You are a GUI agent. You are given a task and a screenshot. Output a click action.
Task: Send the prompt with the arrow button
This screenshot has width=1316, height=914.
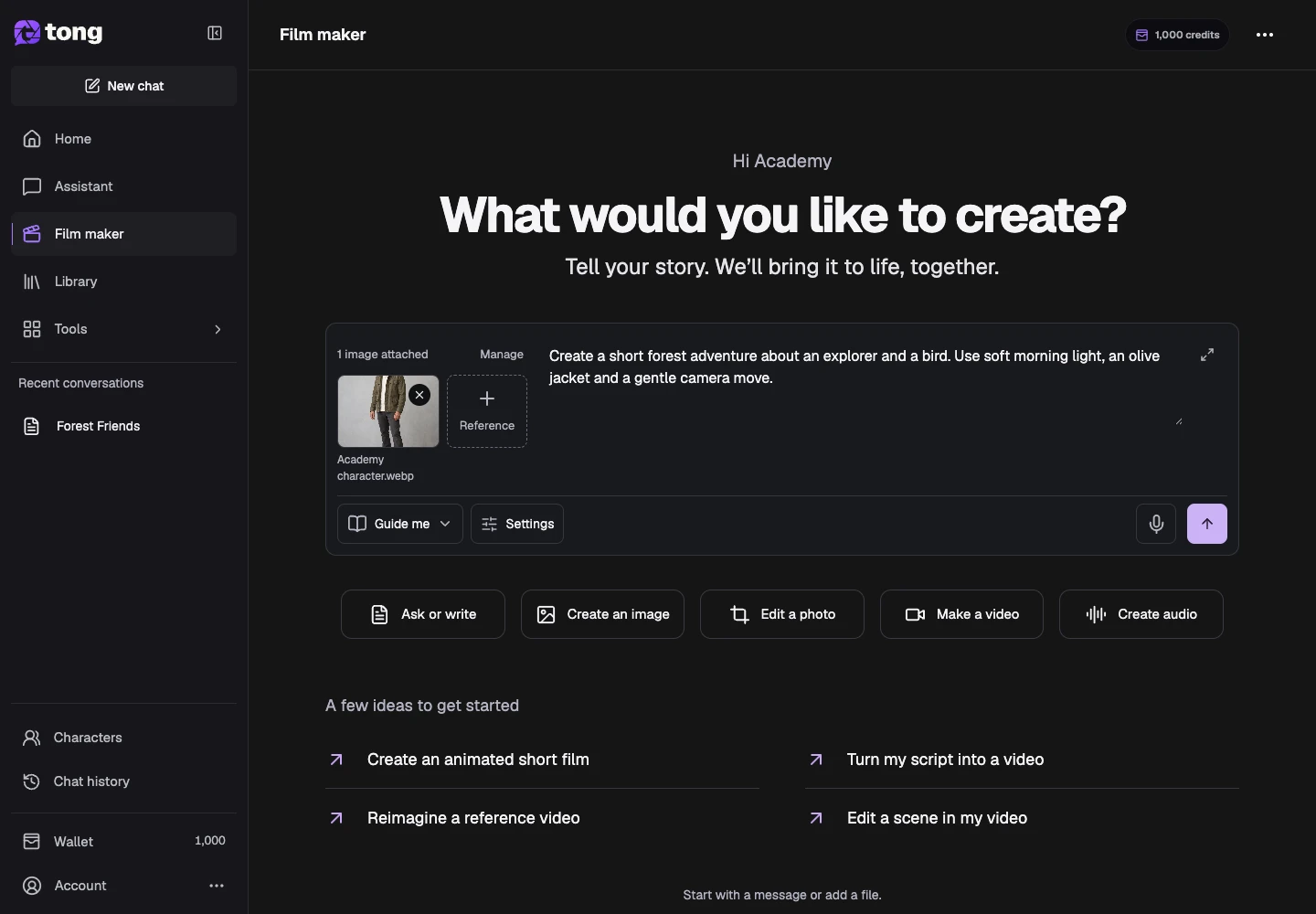point(1207,524)
